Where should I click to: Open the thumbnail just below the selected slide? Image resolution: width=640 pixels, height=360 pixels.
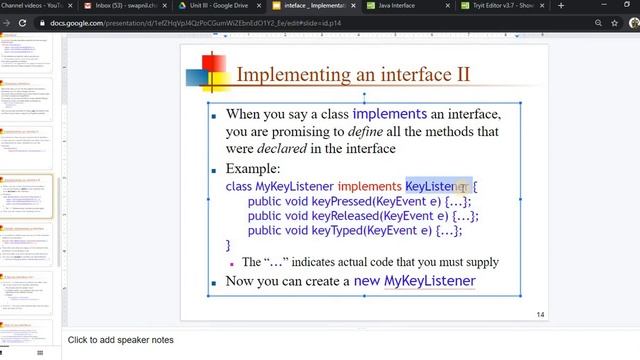click(x=26, y=244)
